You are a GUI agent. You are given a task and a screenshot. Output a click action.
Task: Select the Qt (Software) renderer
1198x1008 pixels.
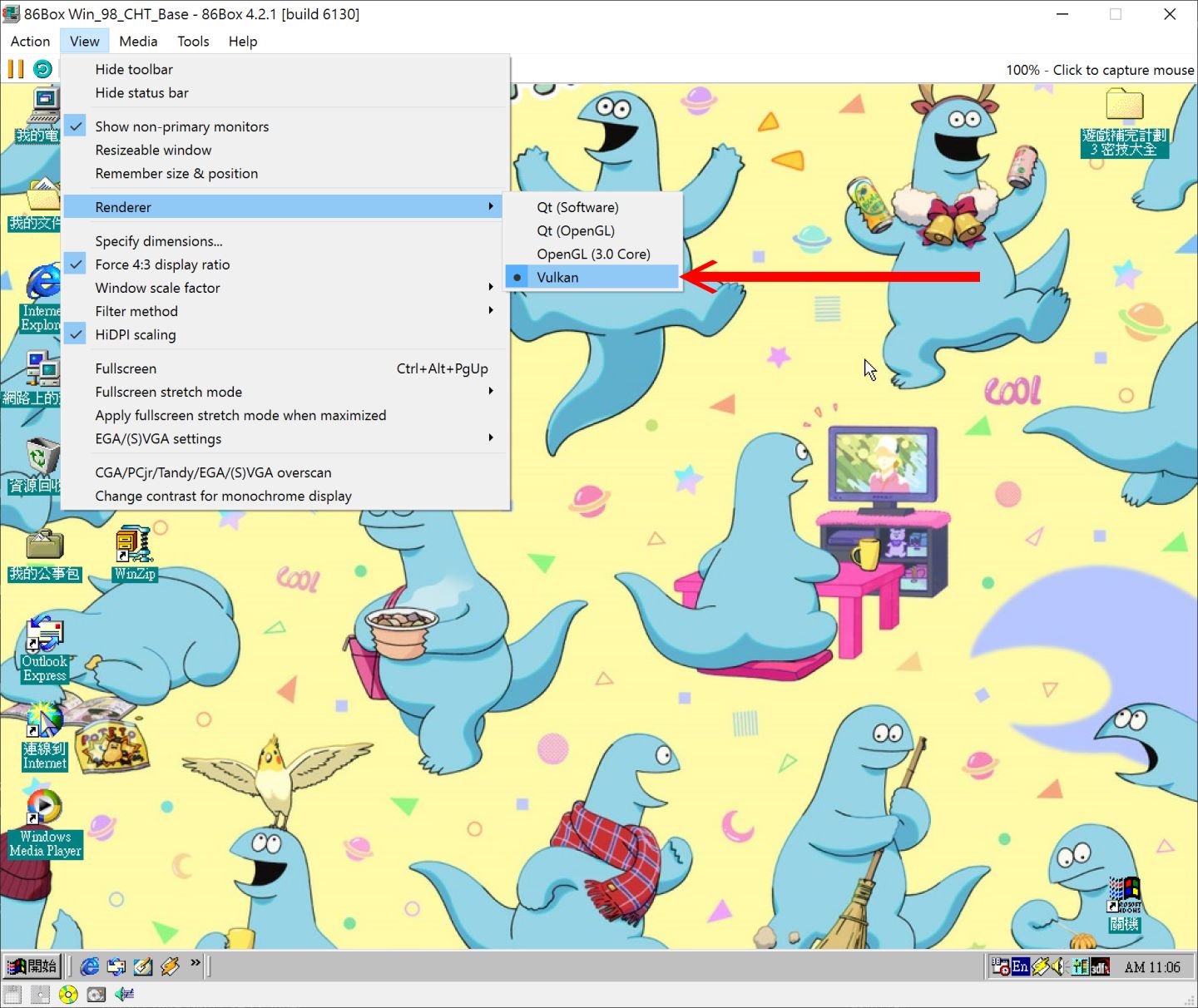592,207
